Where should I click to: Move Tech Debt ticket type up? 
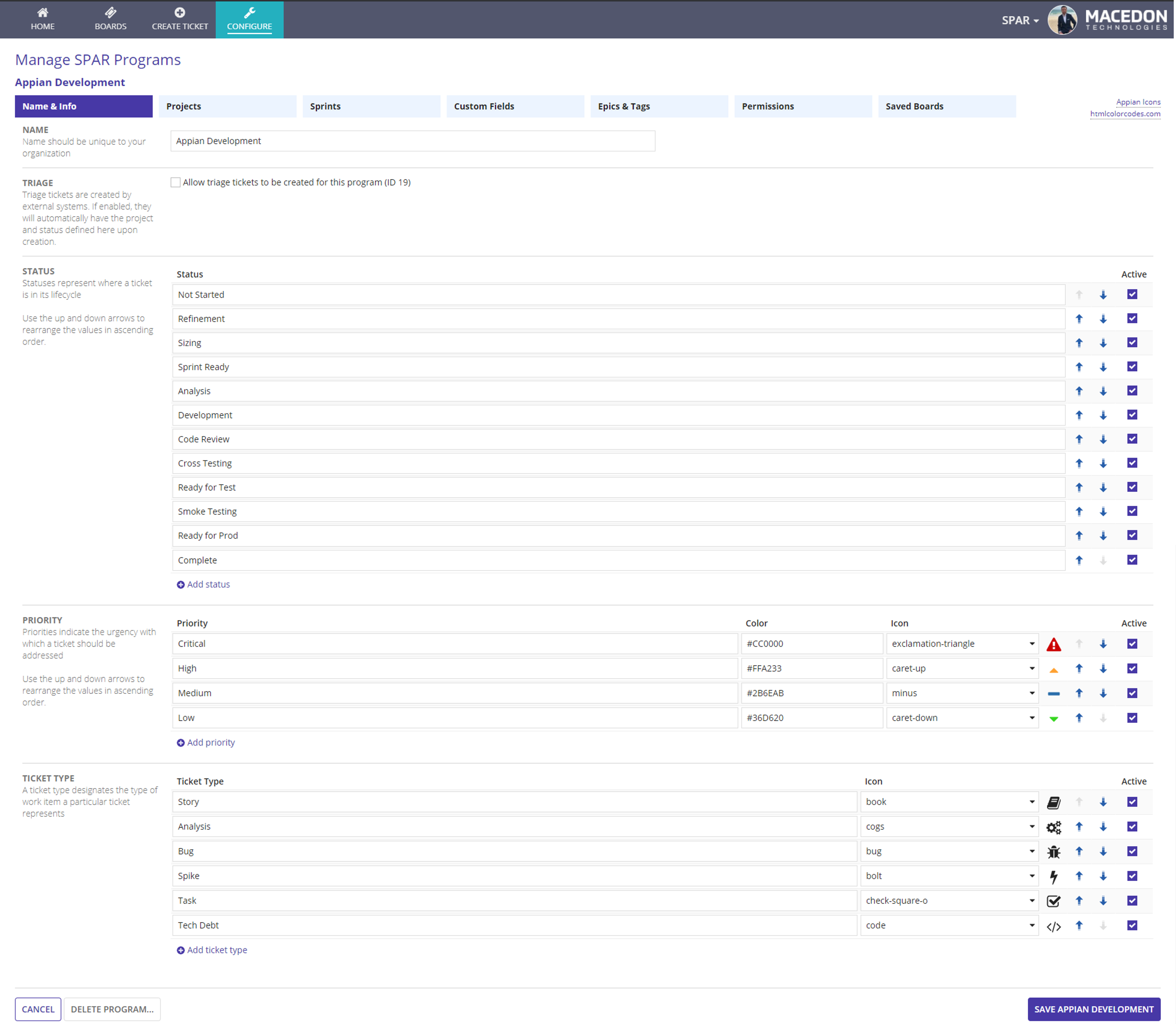pyautogui.click(x=1079, y=925)
